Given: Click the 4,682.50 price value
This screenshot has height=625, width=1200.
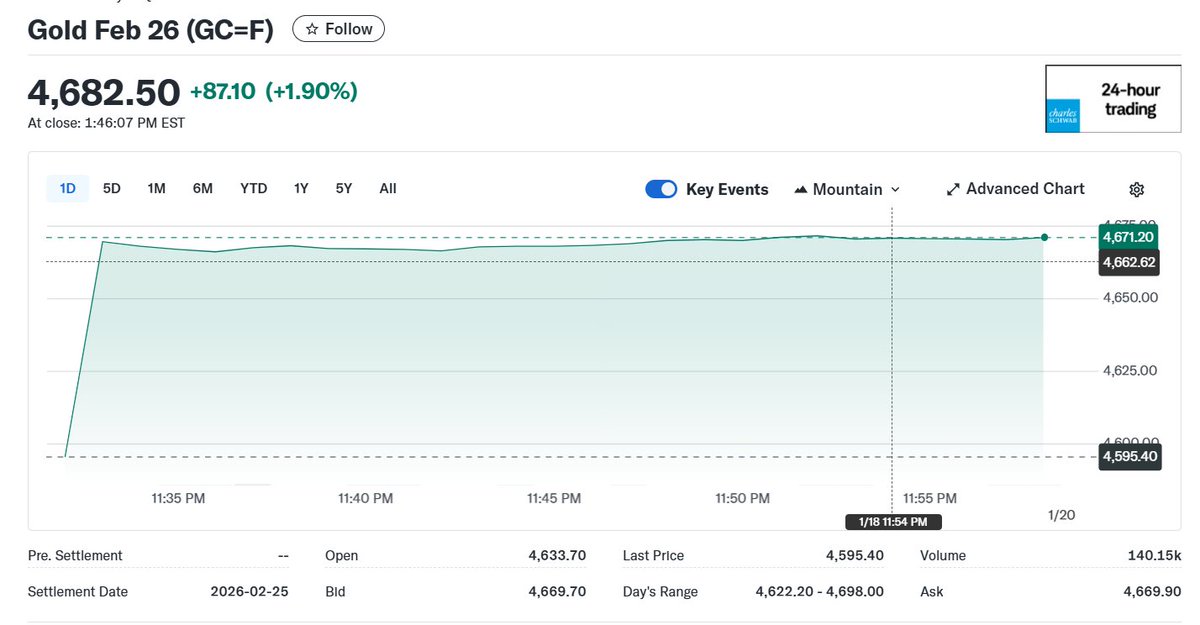Looking at the screenshot, I should (104, 92).
